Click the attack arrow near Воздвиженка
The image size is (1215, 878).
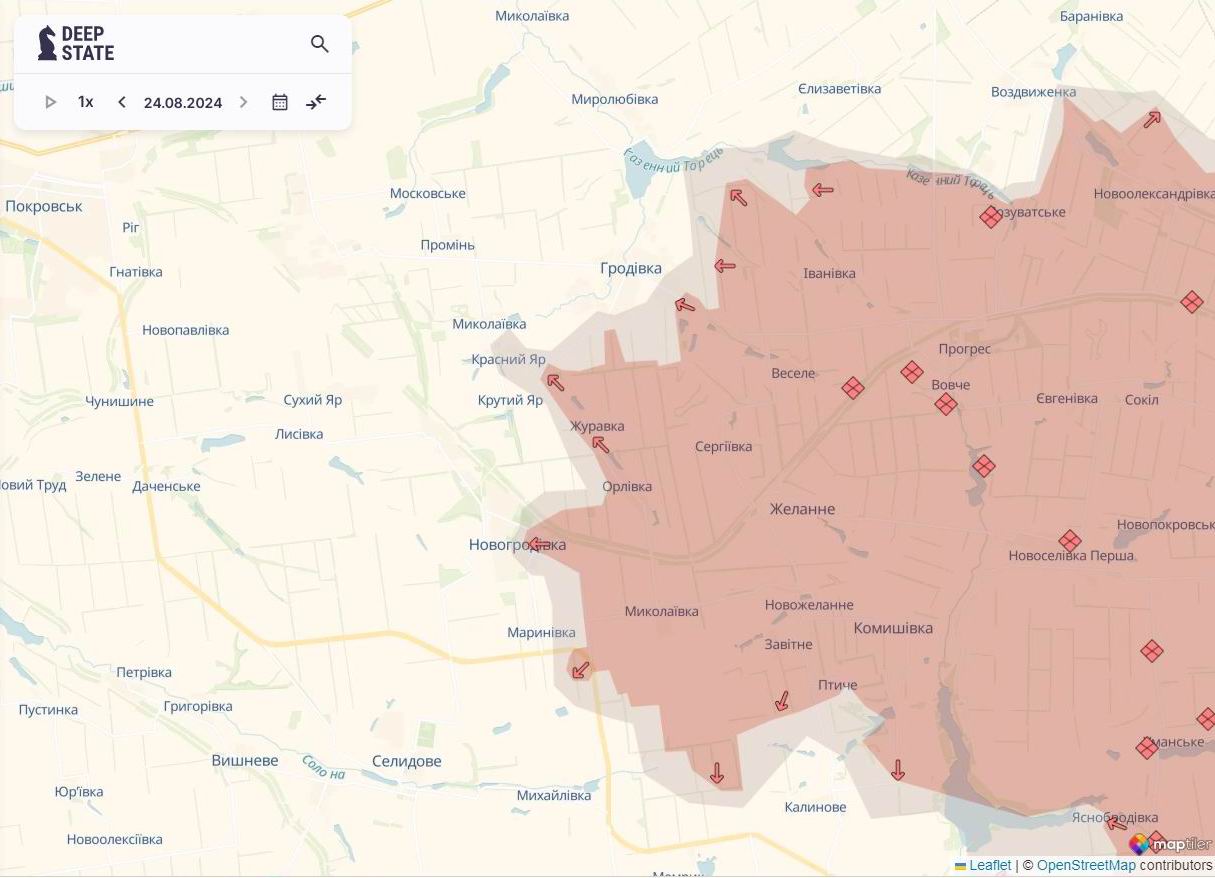click(1152, 120)
